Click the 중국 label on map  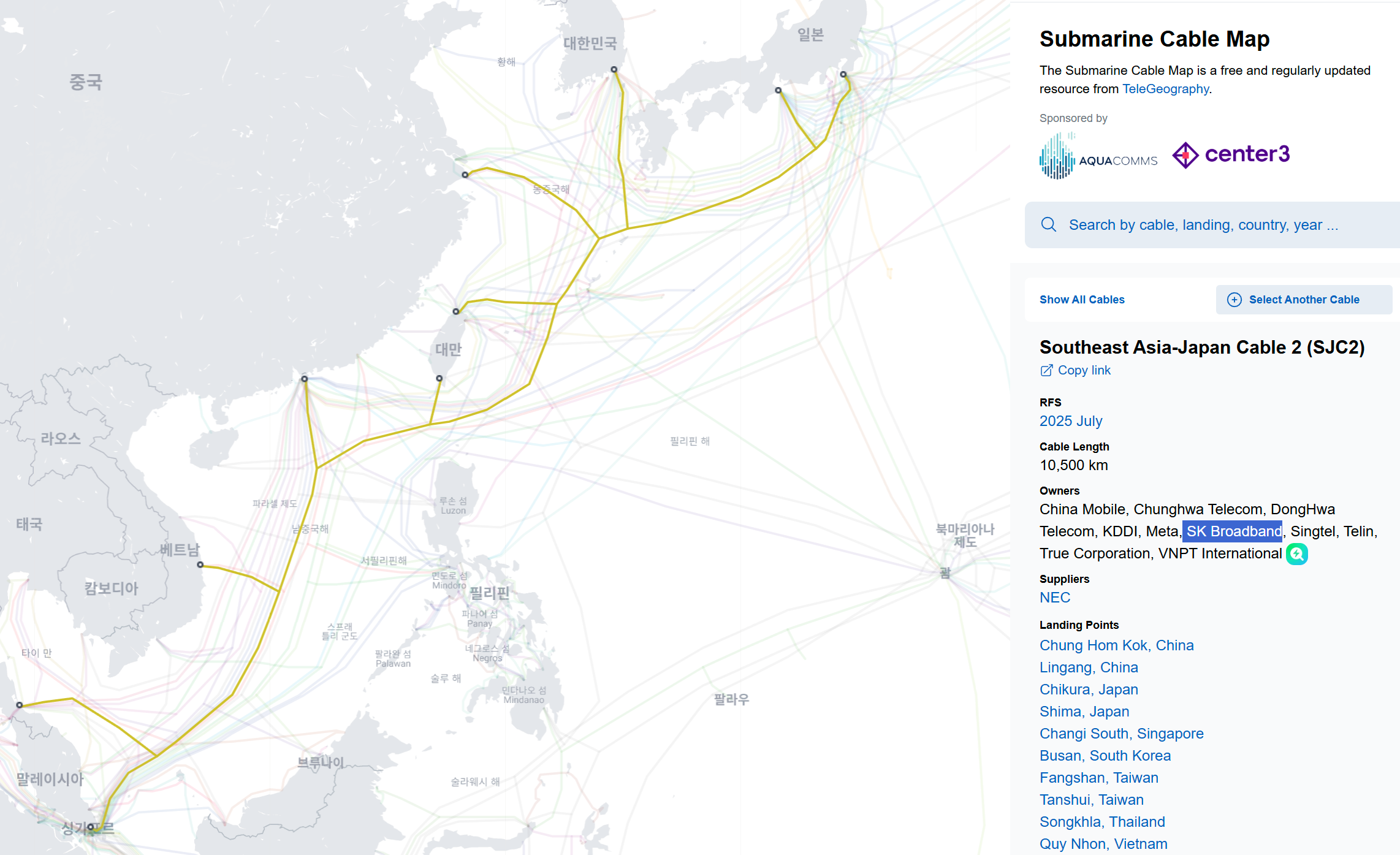point(86,82)
